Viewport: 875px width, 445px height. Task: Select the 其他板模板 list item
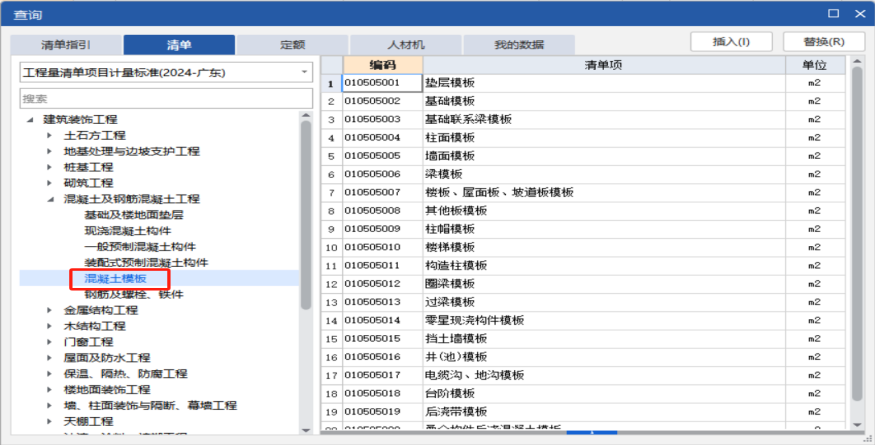click(456, 210)
